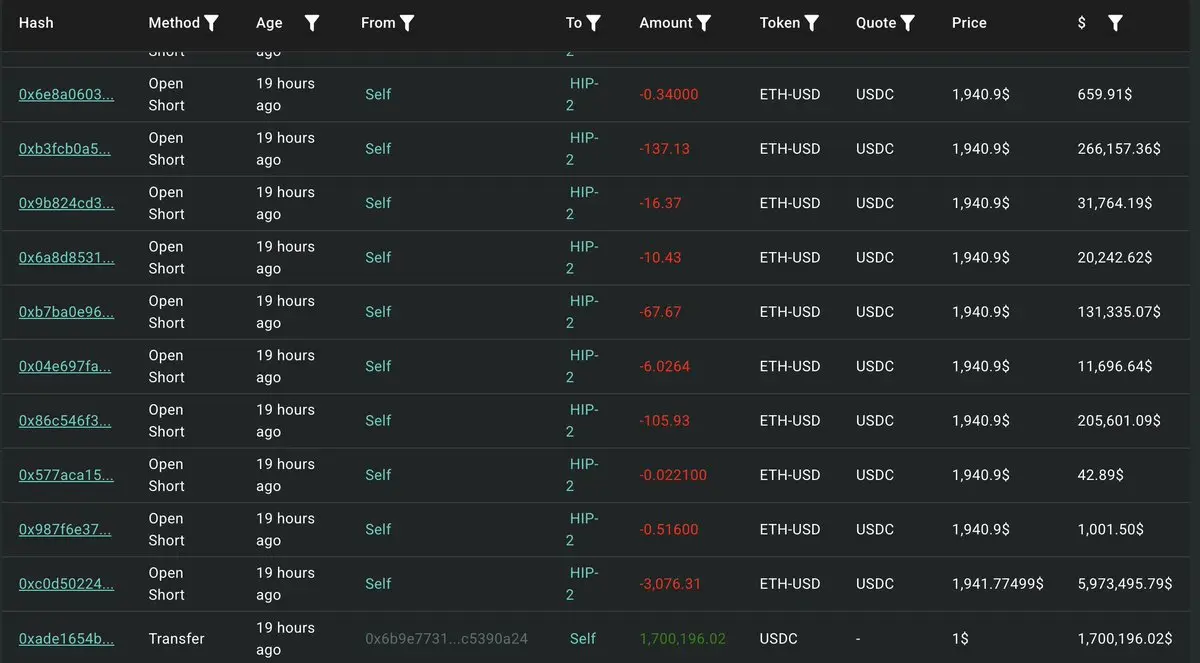The width and height of the screenshot is (1200, 663).
Task: Click the 0x6b9e7731...c5390a24 sender address
Action: [446, 638]
